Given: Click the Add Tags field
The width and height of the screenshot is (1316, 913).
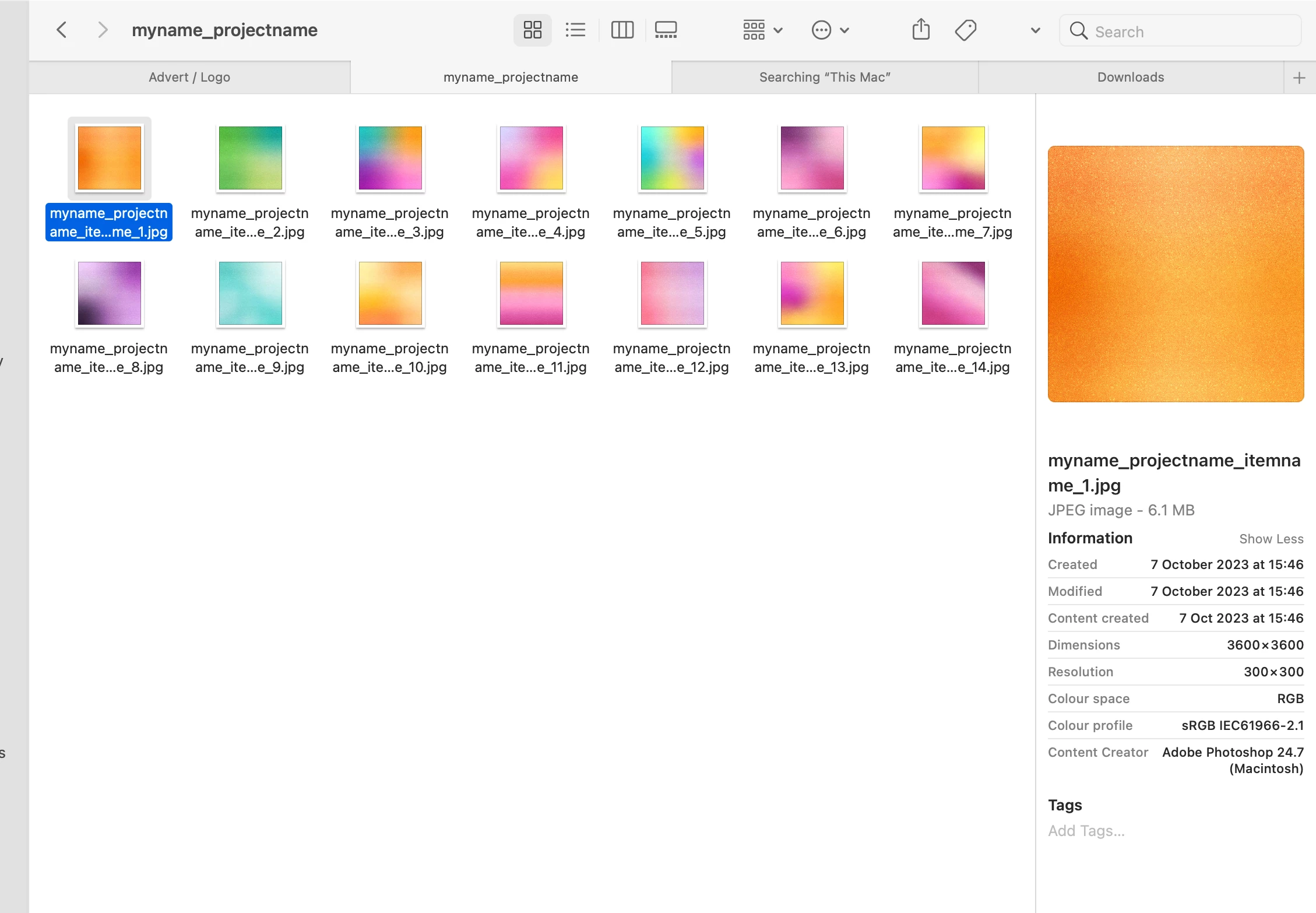Looking at the screenshot, I should click(x=1086, y=831).
